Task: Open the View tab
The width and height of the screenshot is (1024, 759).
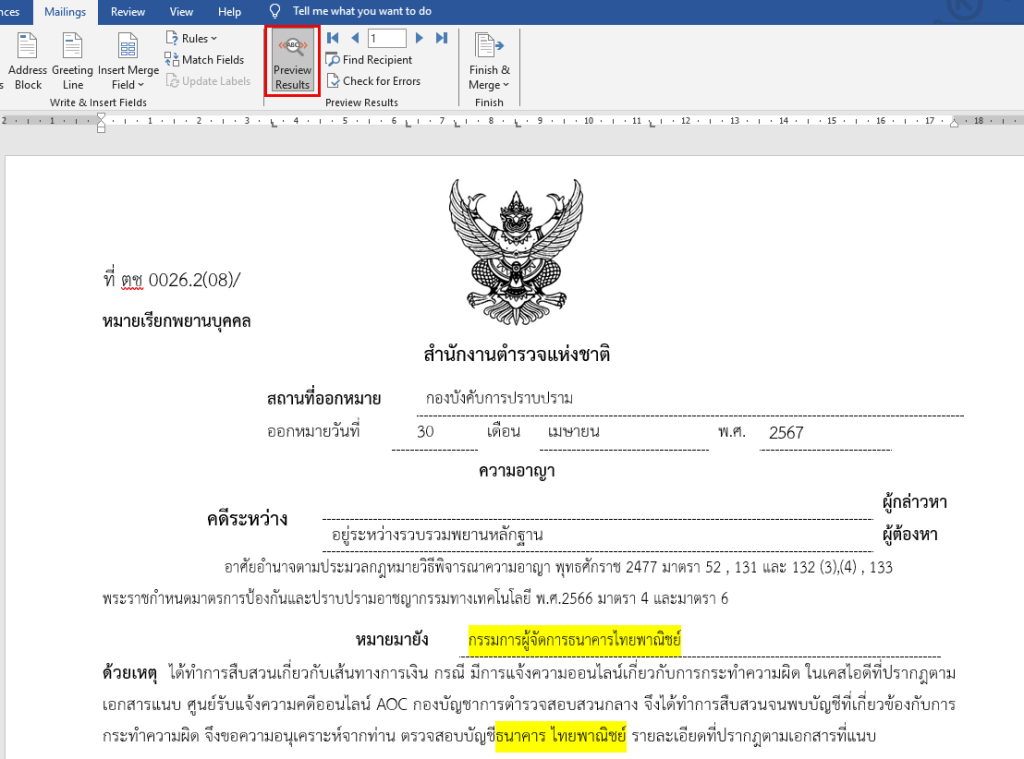Action: click(182, 12)
